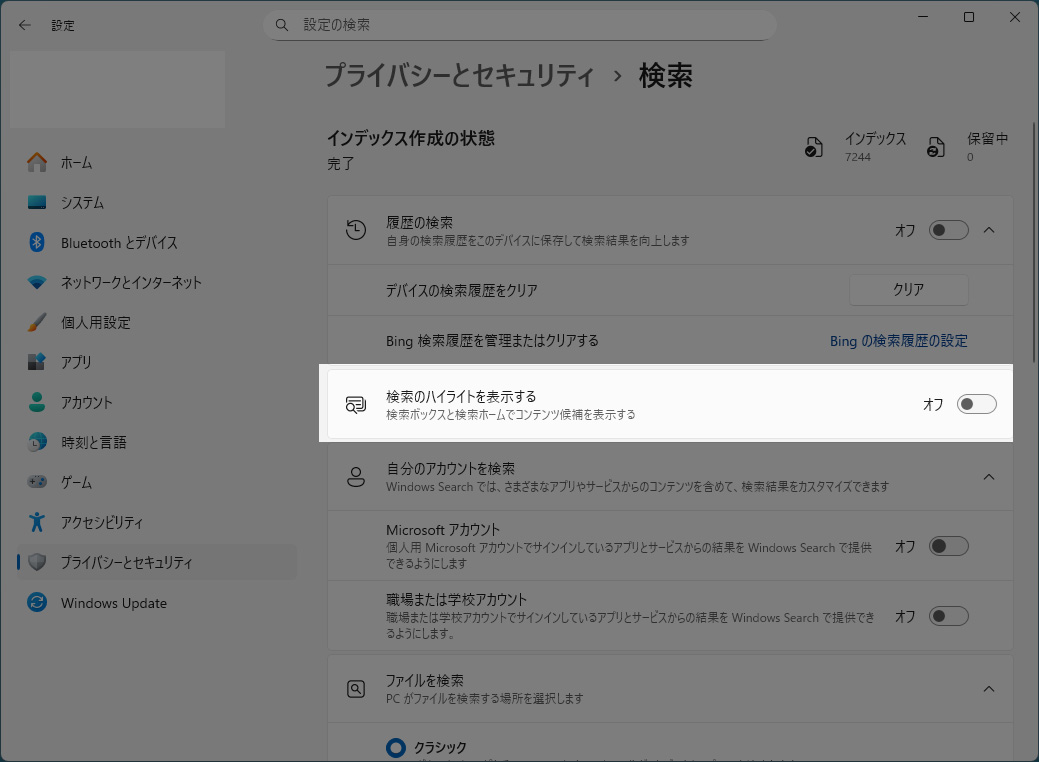Click the Windows Update icon

click(x=37, y=603)
